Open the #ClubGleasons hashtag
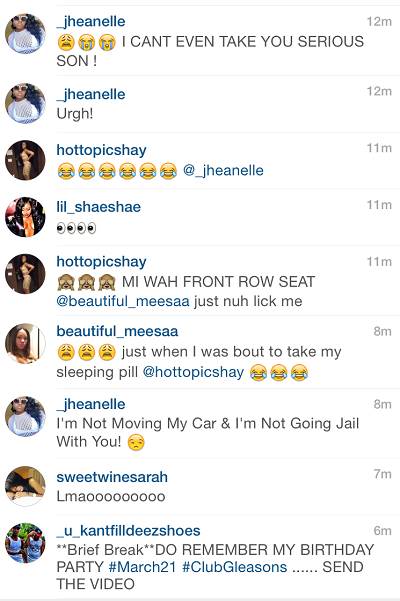Screen dimensions: 400x601 (x=234, y=567)
